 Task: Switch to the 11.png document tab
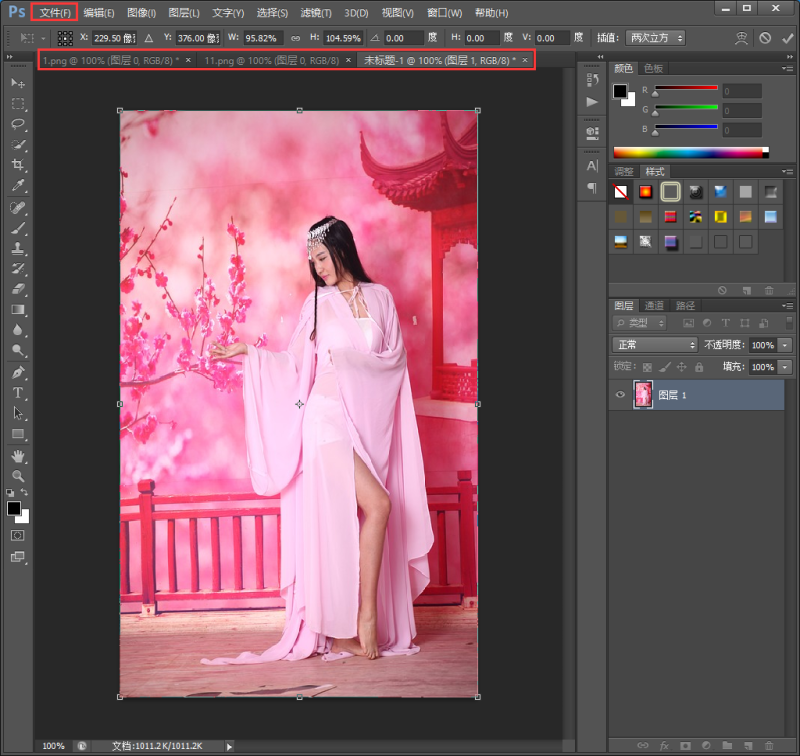[267, 61]
